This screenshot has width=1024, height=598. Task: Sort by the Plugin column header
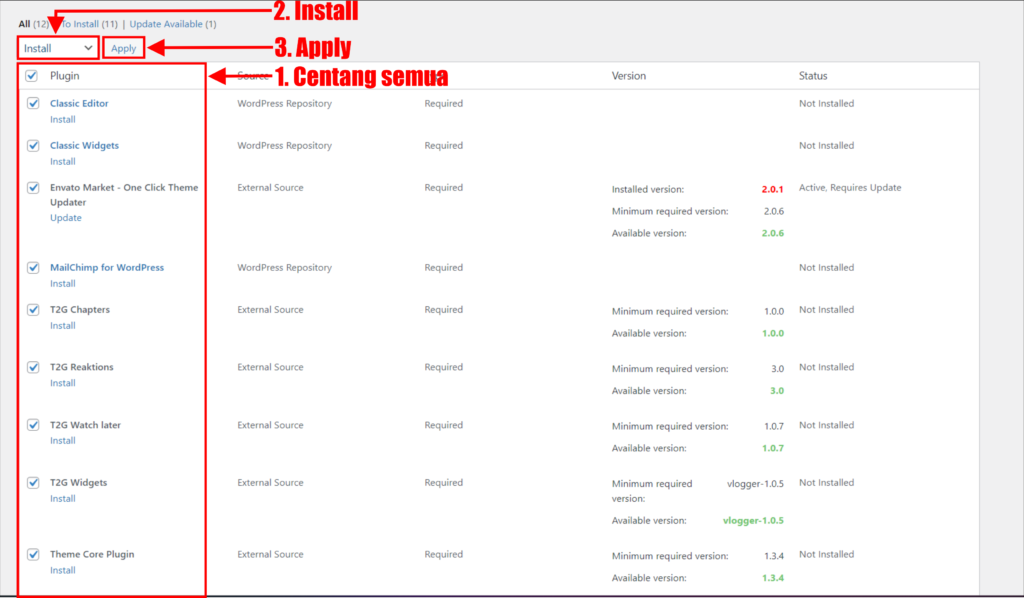[65, 76]
